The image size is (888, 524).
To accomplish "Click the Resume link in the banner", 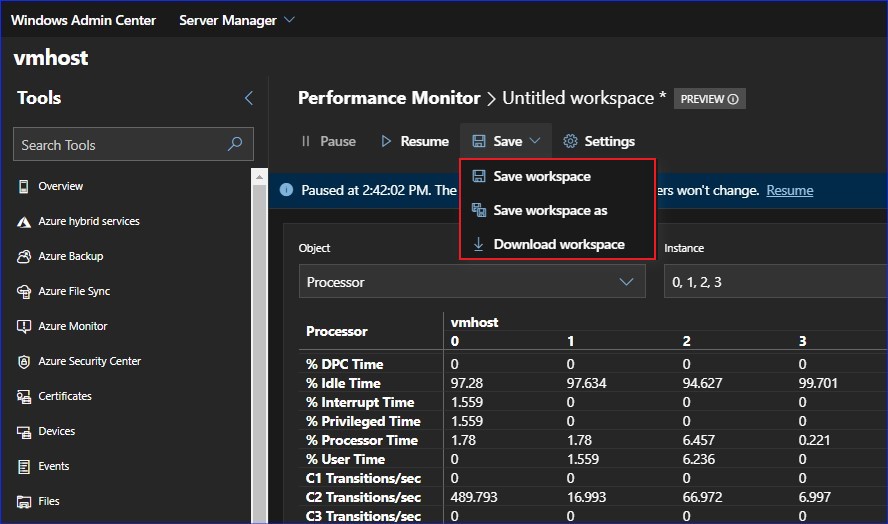I will pyautogui.click(x=789, y=190).
